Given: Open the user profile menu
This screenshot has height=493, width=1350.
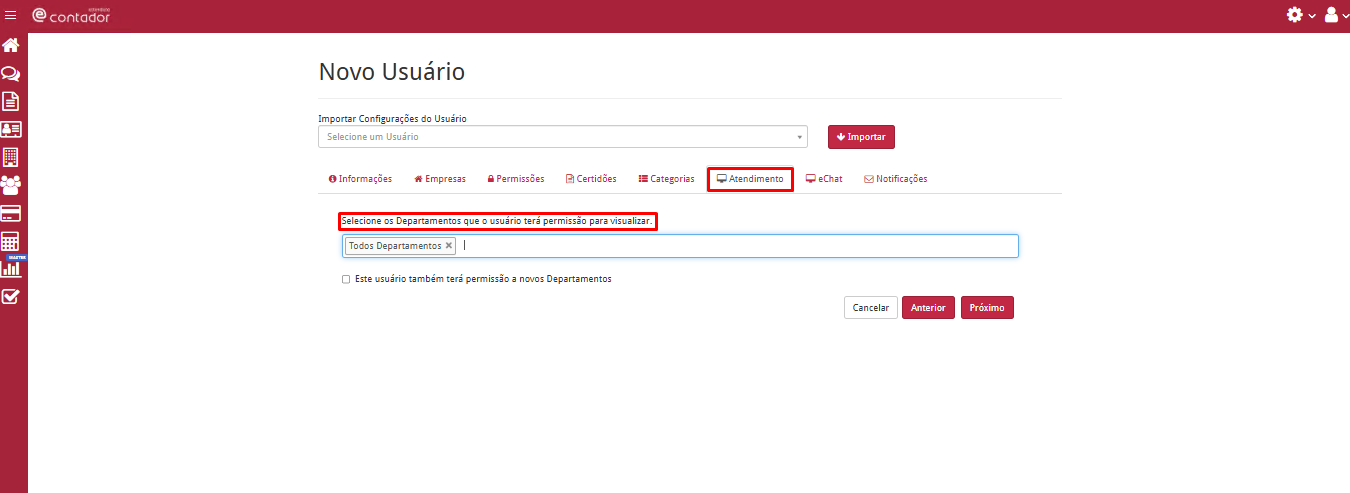Looking at the screenshot, I should 1336,15.
